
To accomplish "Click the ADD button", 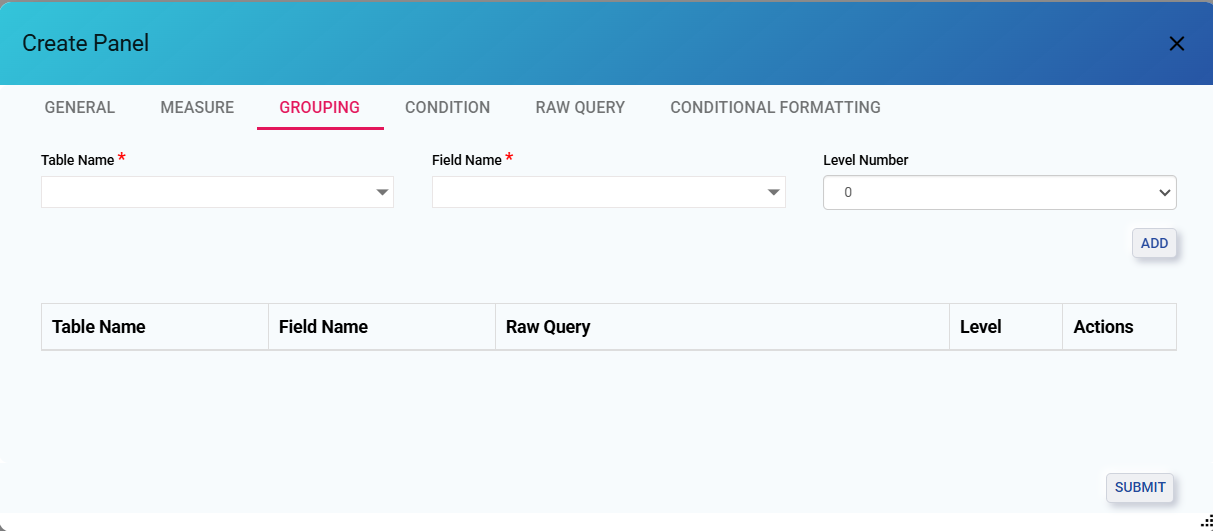I will [1154, 243].
